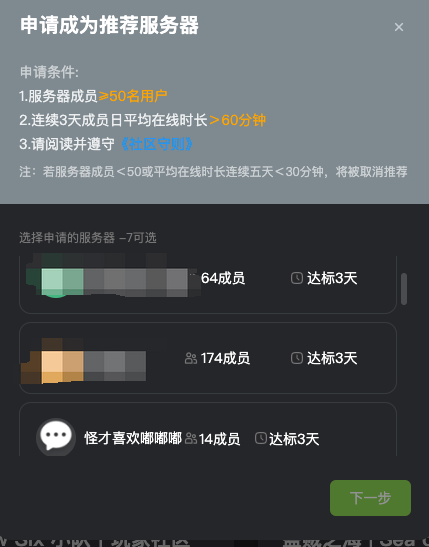
Task: Click the 174成员 member count
Action: tap(225, 358)
